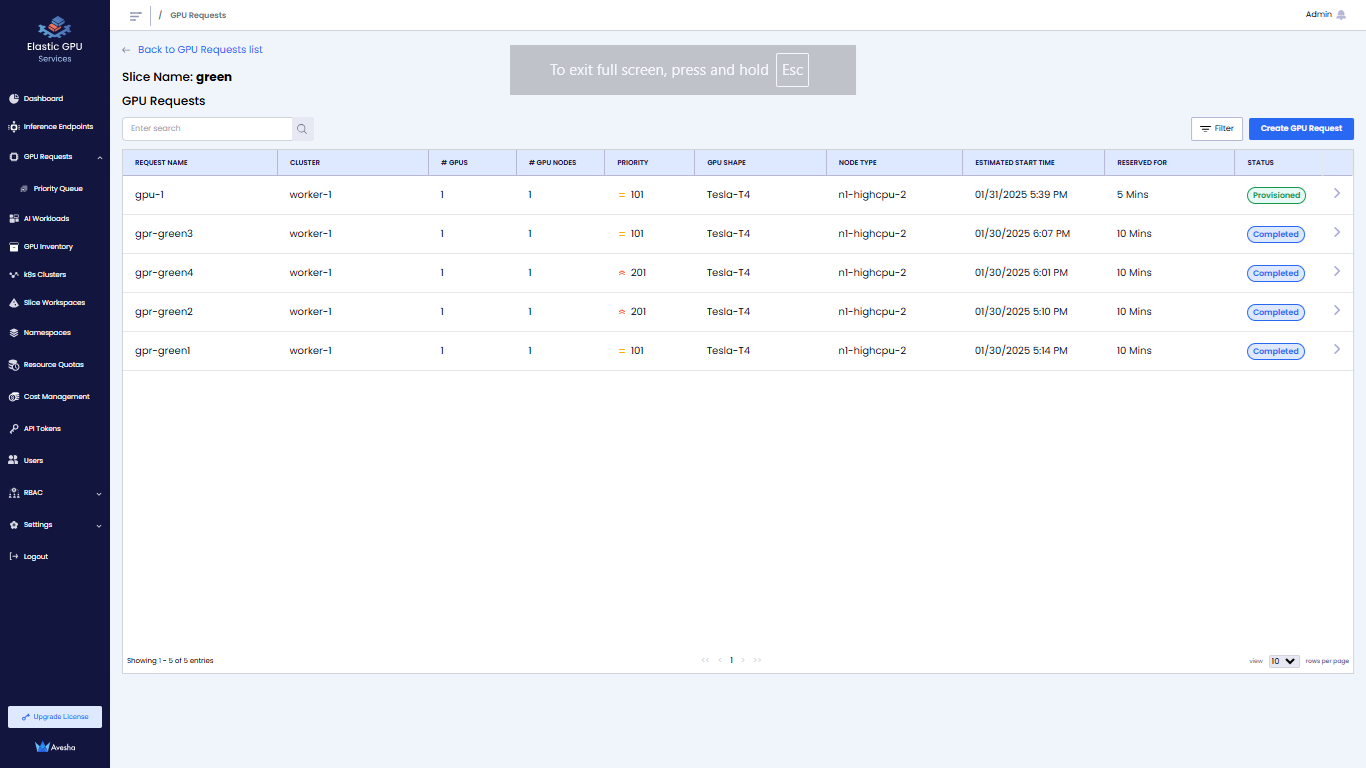
Task: Click the GPU Requests breadcrumb
Action: coord(198,16)
